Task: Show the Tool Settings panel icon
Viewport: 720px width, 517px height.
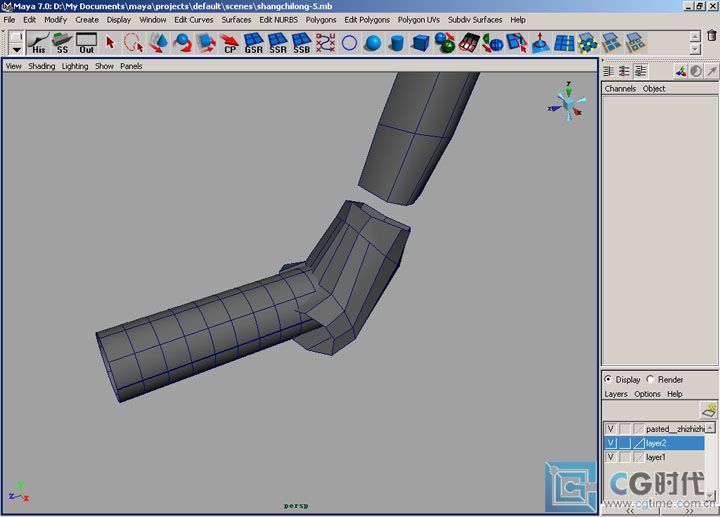Action: click(x=624, y=71)
